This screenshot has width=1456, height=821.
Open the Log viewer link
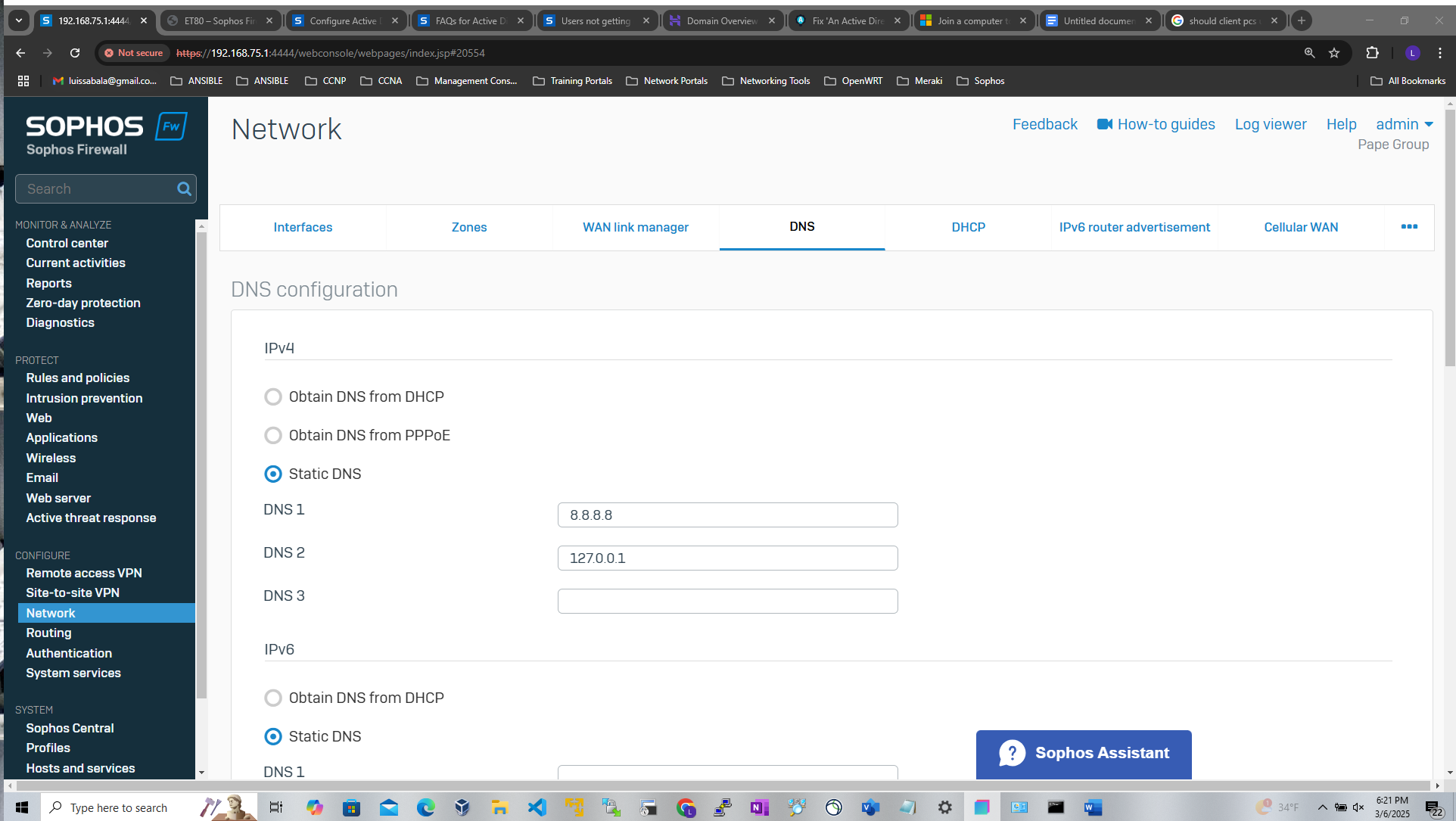click(1271, 125)
